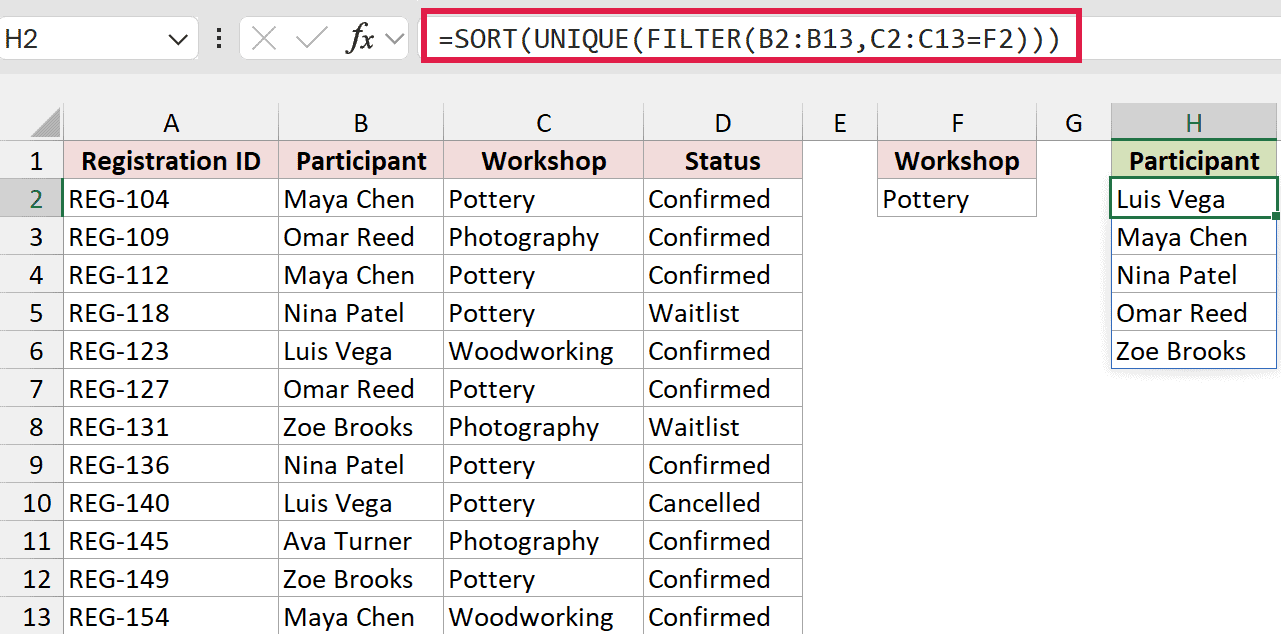Click the Cancel (X) formula icon
This screenshot has height=634, width=1281.
(x=265, y=39)
